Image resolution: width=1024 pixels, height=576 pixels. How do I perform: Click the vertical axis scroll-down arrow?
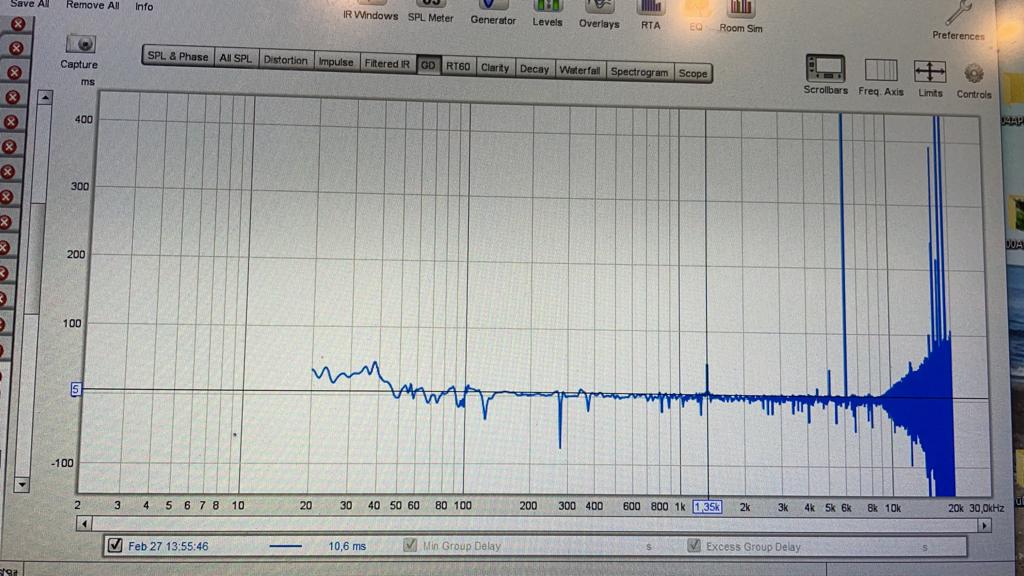[23, 484]
